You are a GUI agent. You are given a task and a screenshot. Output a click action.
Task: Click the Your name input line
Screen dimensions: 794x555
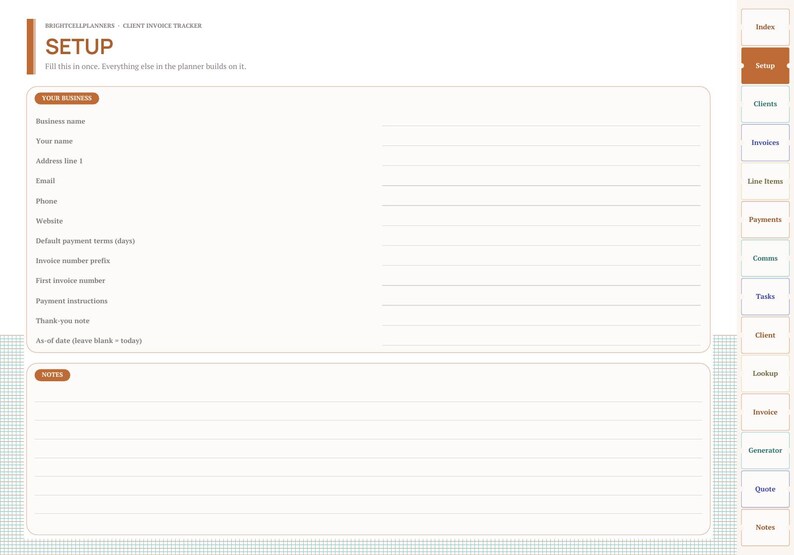[541, 140]
